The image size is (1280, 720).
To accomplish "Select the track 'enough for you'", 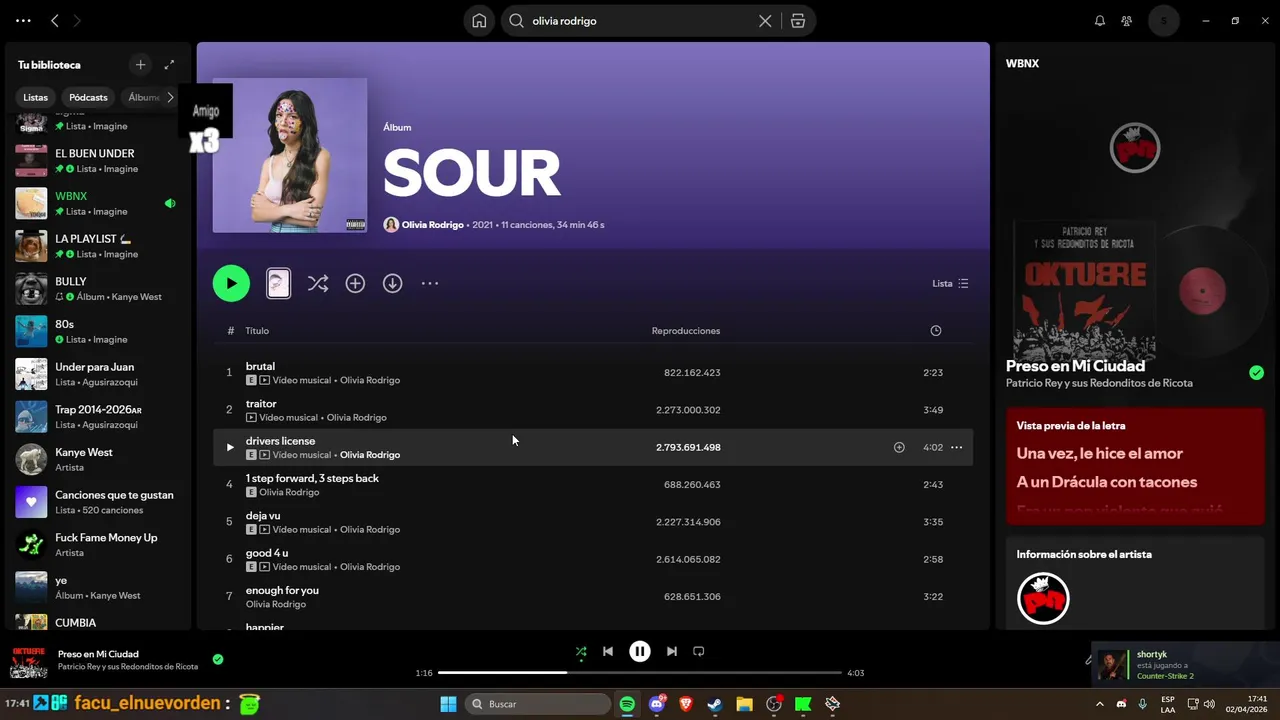I will click(282, 590).
